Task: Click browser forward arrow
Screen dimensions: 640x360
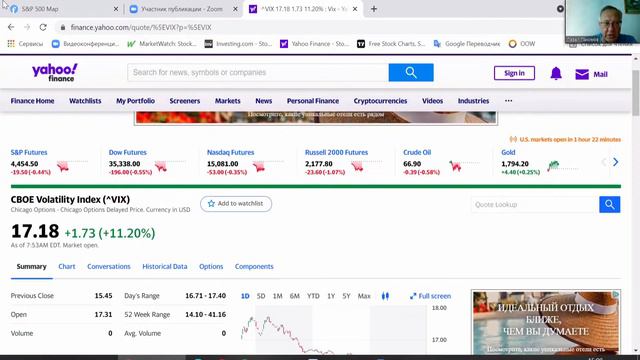Action: coord(27,27)
